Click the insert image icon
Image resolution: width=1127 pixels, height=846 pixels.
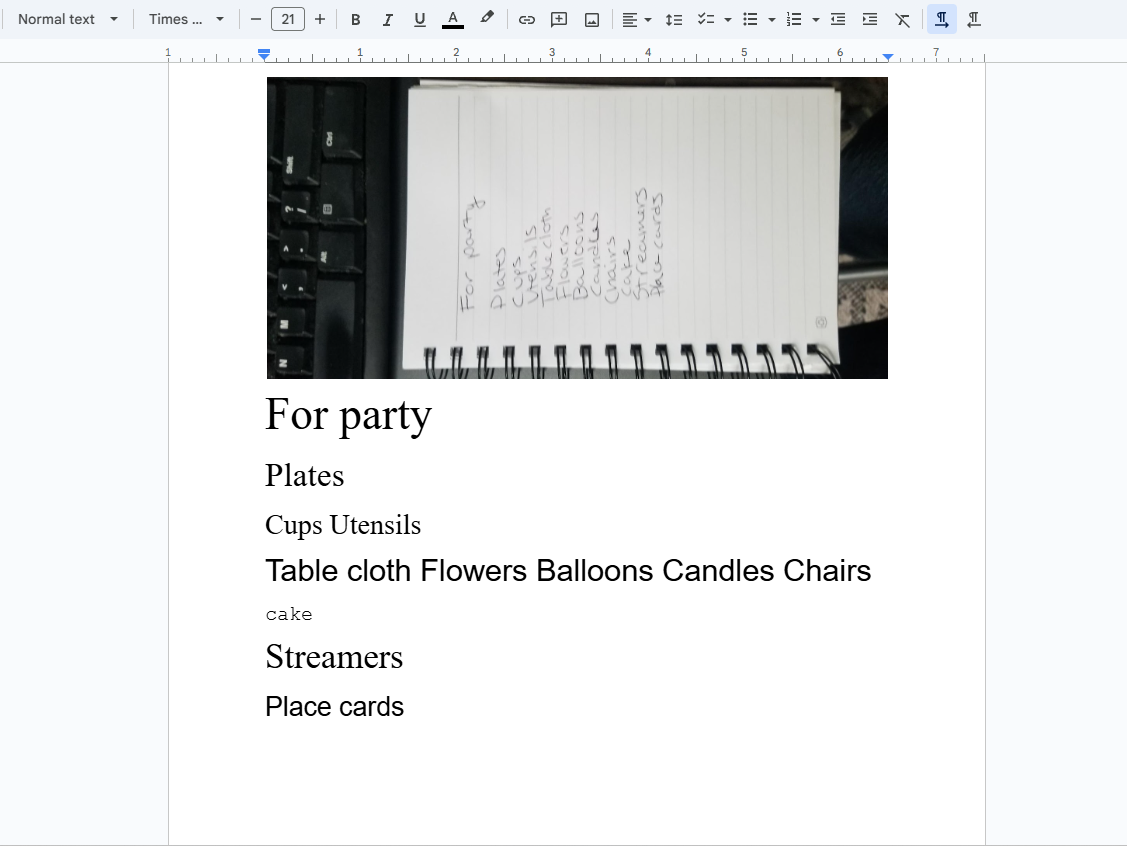point(592,19)
